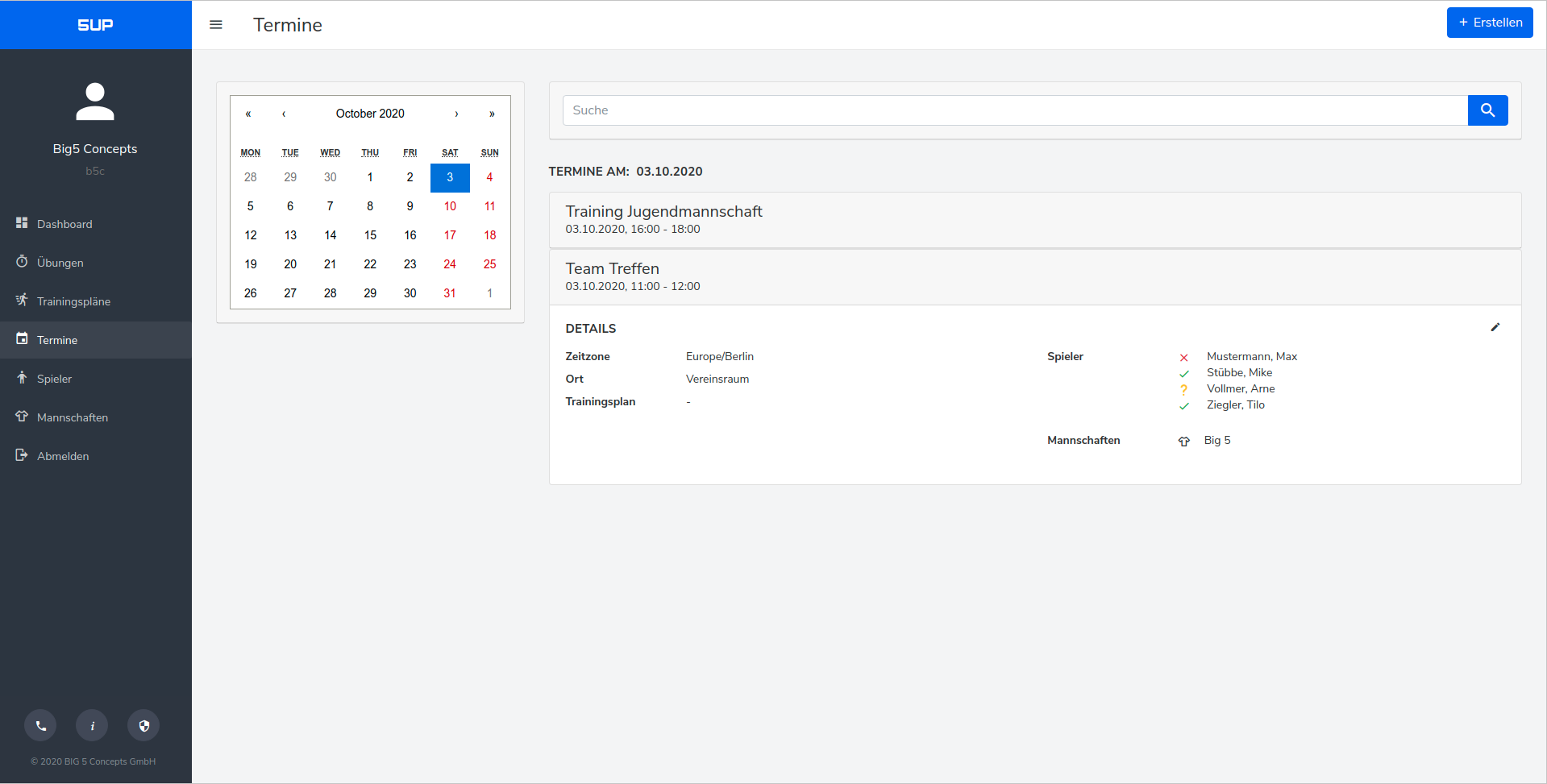
Task: Click the Erstellen button
Action: (x=1489, y=23)
